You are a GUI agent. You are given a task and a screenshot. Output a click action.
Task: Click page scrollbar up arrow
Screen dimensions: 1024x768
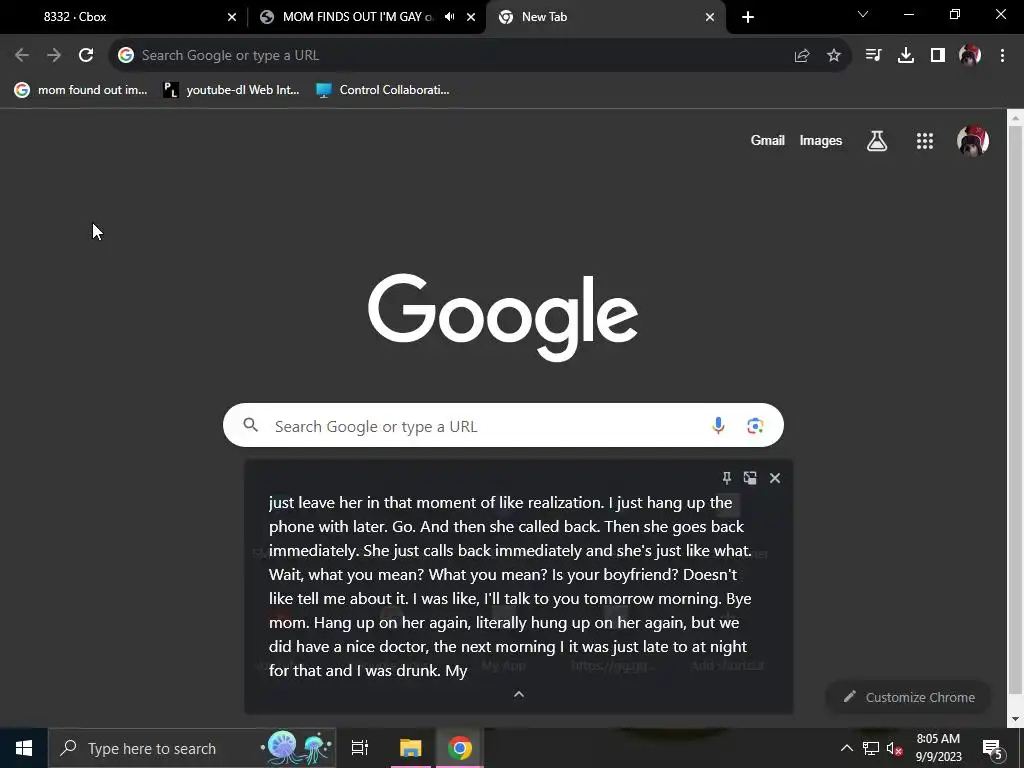click(x=1015, y=118)
